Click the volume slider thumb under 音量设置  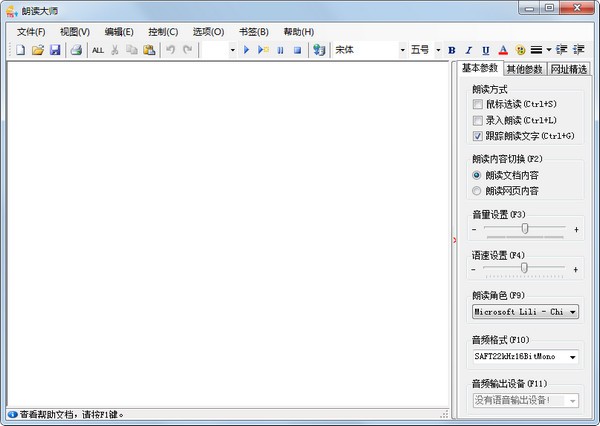(525, 229)
